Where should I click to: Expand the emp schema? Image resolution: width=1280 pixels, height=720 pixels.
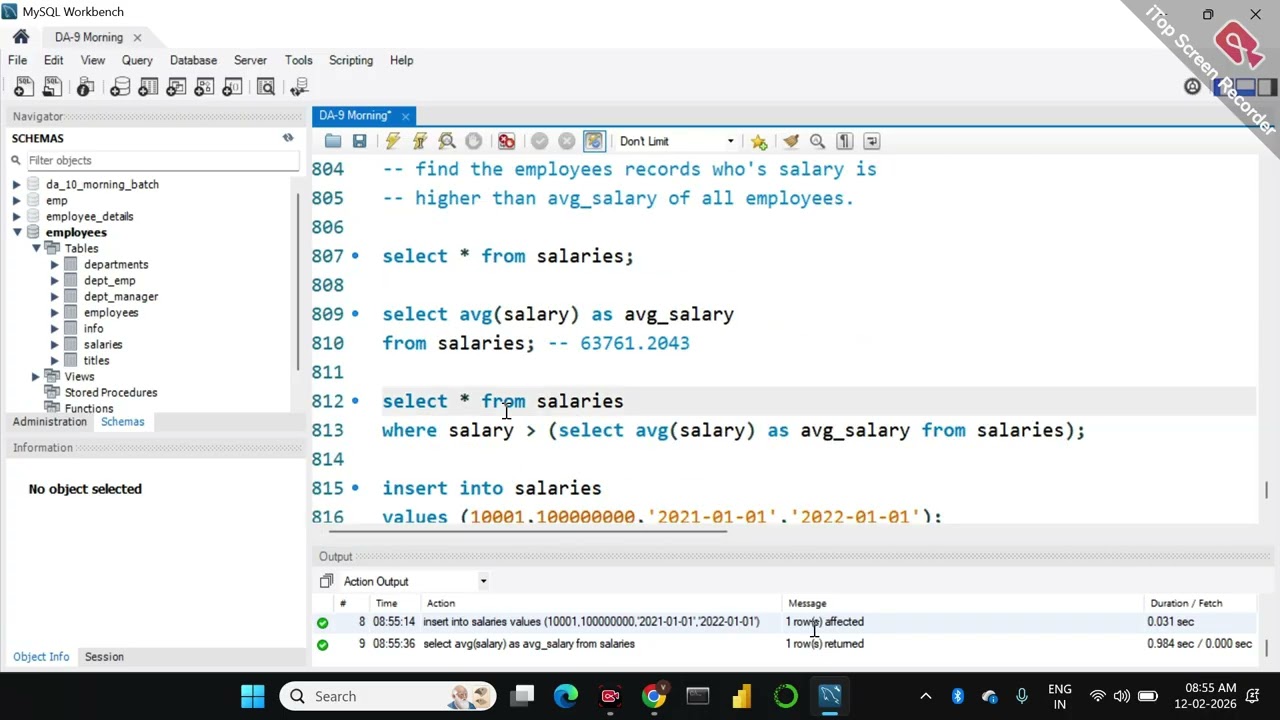point(16,200)
